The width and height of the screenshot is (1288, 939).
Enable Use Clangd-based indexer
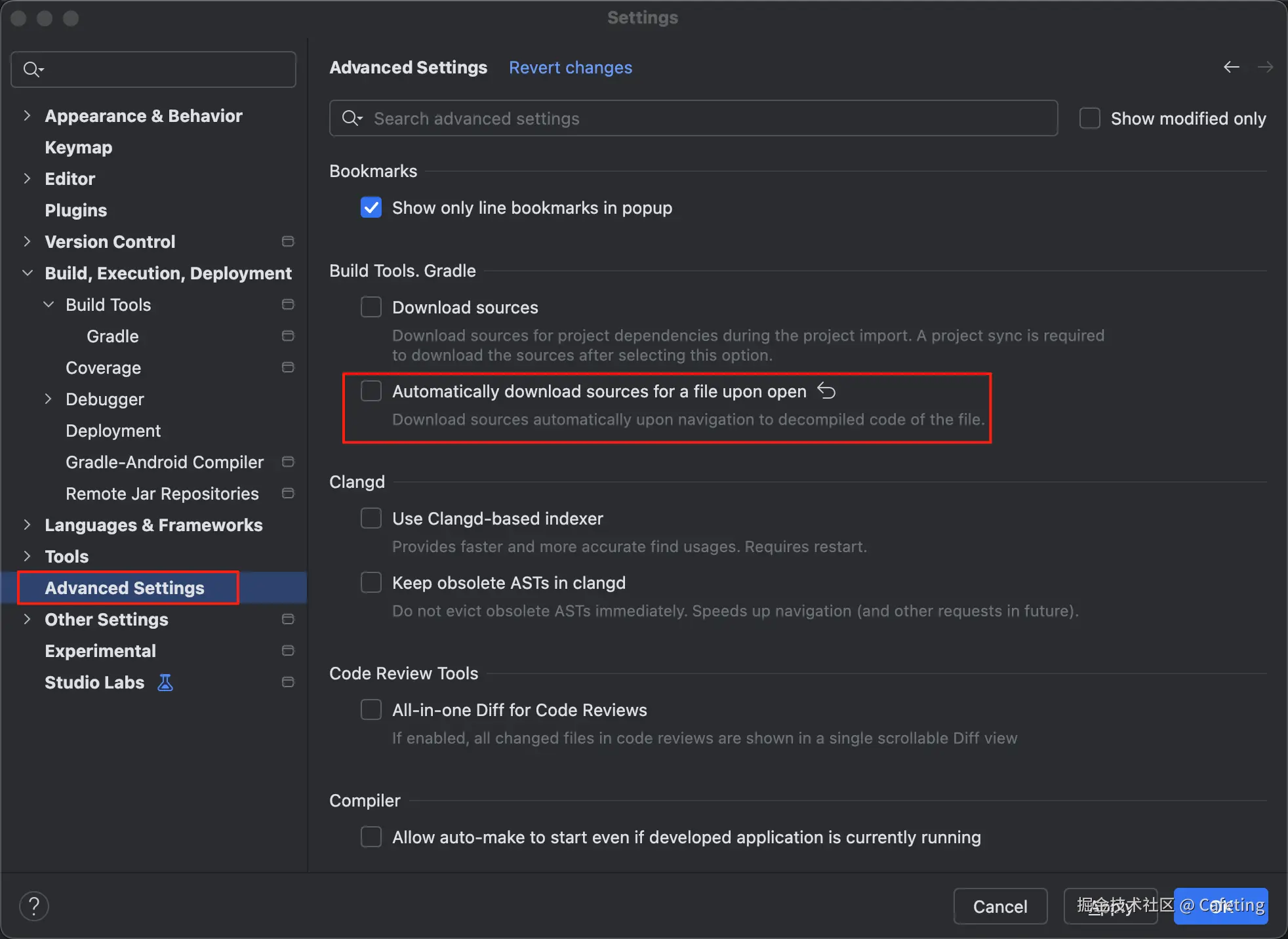coord(371,519)
